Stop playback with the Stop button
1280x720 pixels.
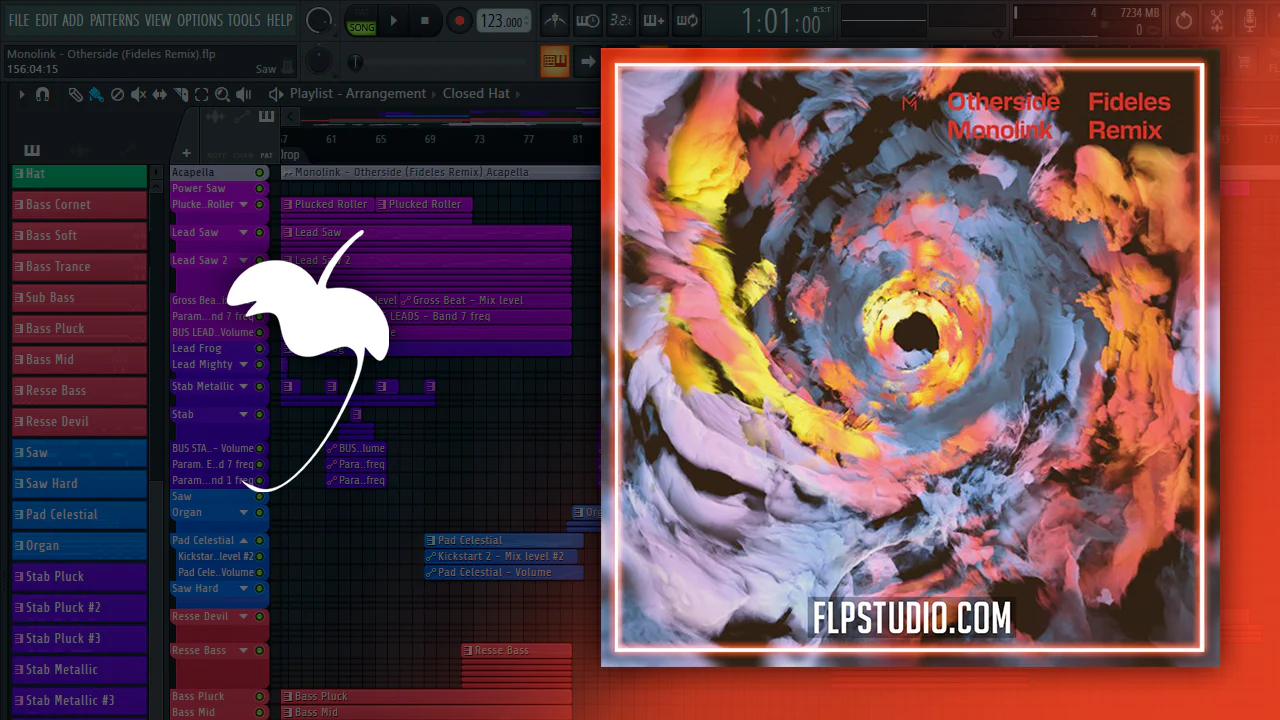425,20
